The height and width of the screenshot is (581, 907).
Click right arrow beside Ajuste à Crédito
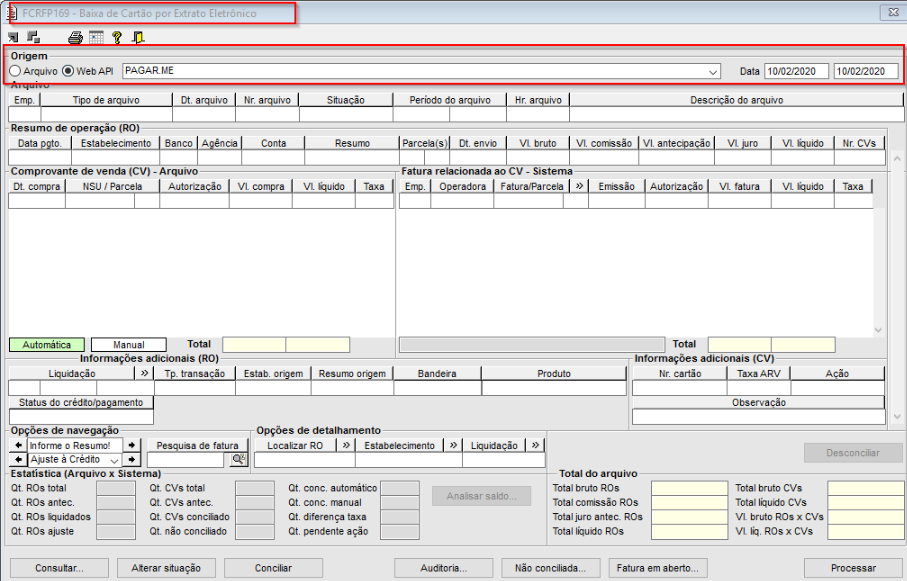[132, 459]
